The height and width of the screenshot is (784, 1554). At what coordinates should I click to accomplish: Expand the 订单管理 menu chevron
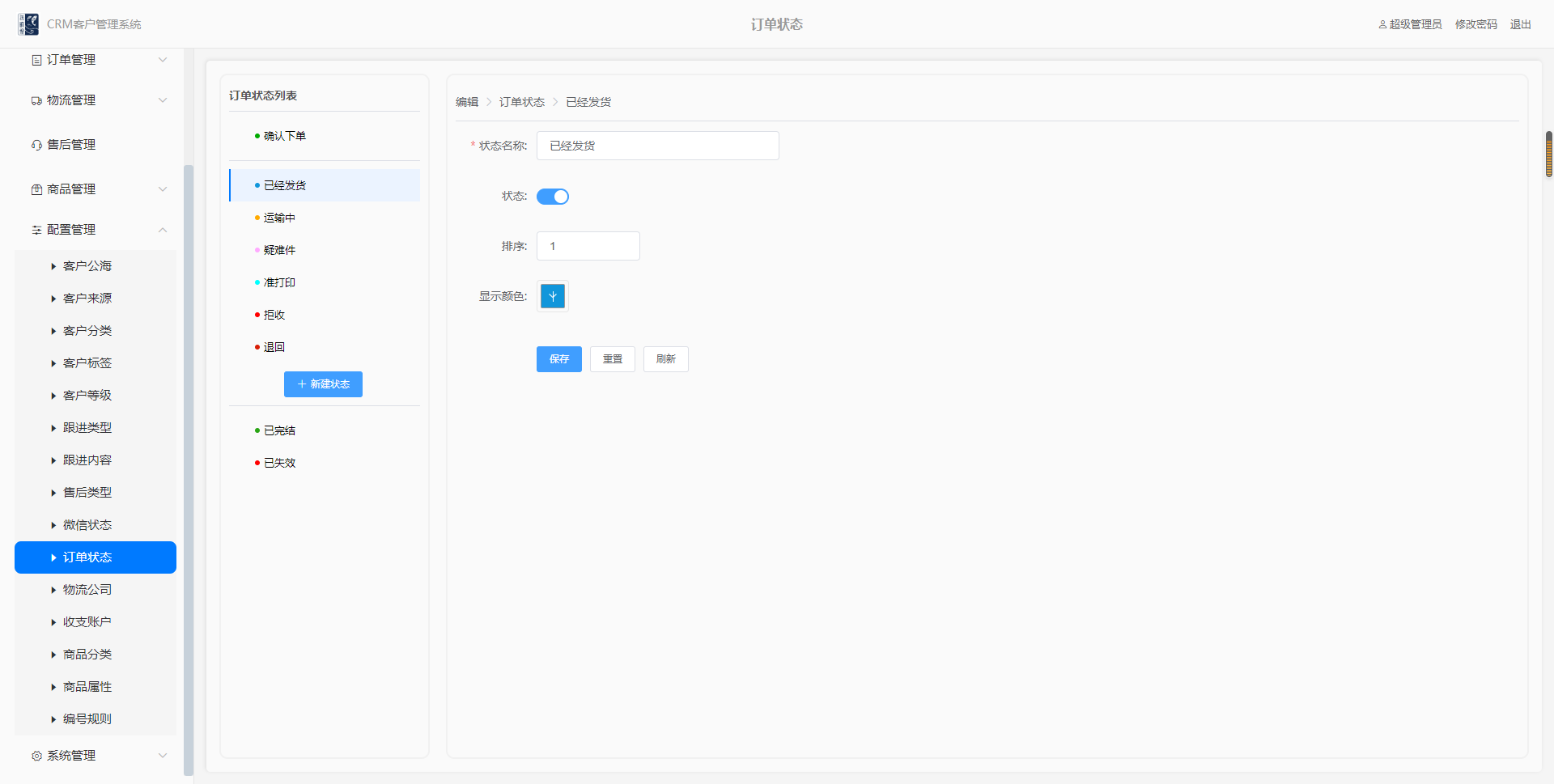click(163, 60)
